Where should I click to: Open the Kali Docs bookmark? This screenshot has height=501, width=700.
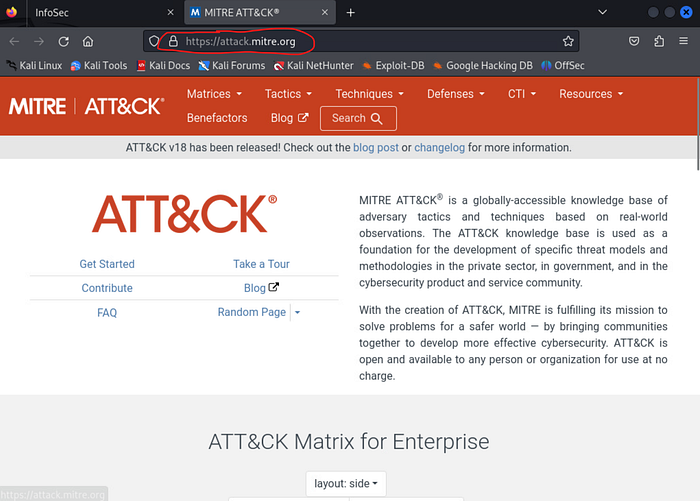(x=163, y=66)
